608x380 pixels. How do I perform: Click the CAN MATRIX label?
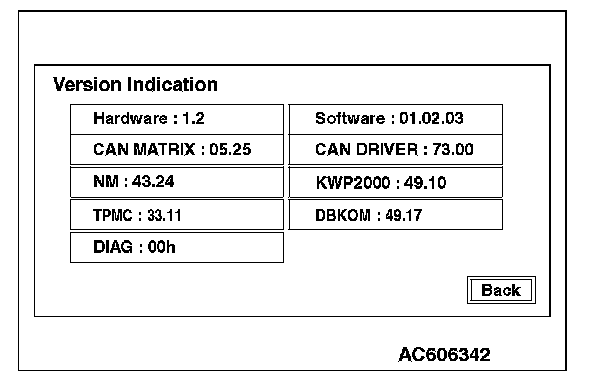[x=144, y=149]
